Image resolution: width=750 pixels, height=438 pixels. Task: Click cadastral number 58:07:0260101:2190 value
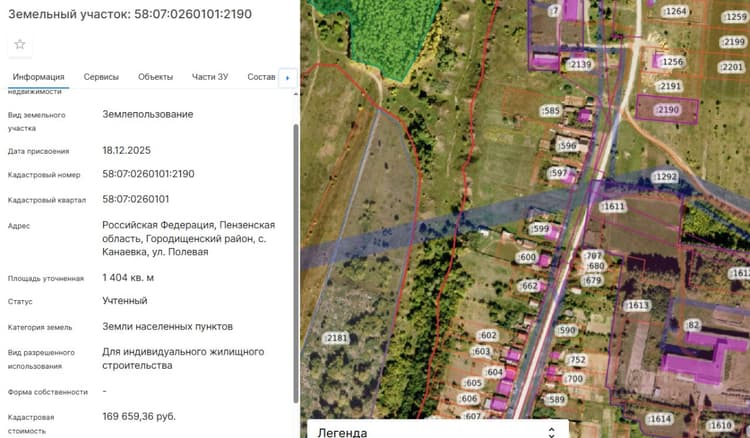pyautogui.click(x=148, y=174)
